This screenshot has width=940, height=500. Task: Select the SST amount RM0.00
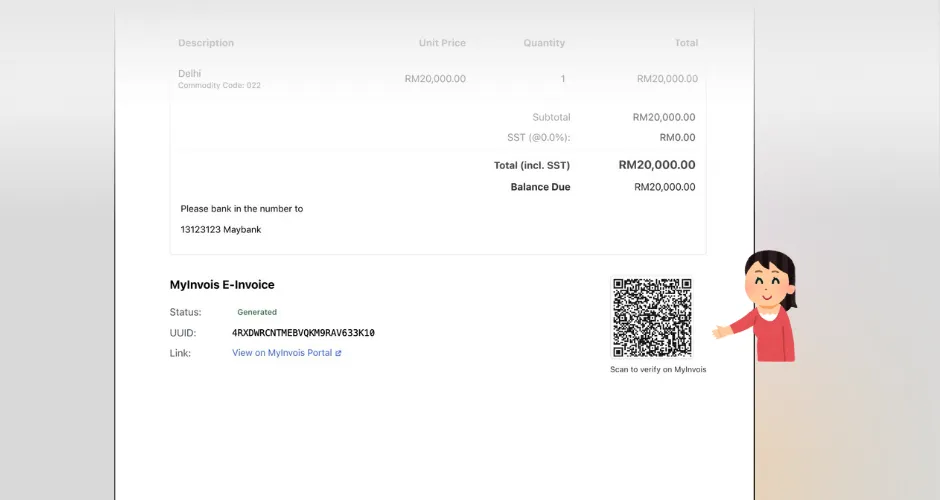[677, 137]
